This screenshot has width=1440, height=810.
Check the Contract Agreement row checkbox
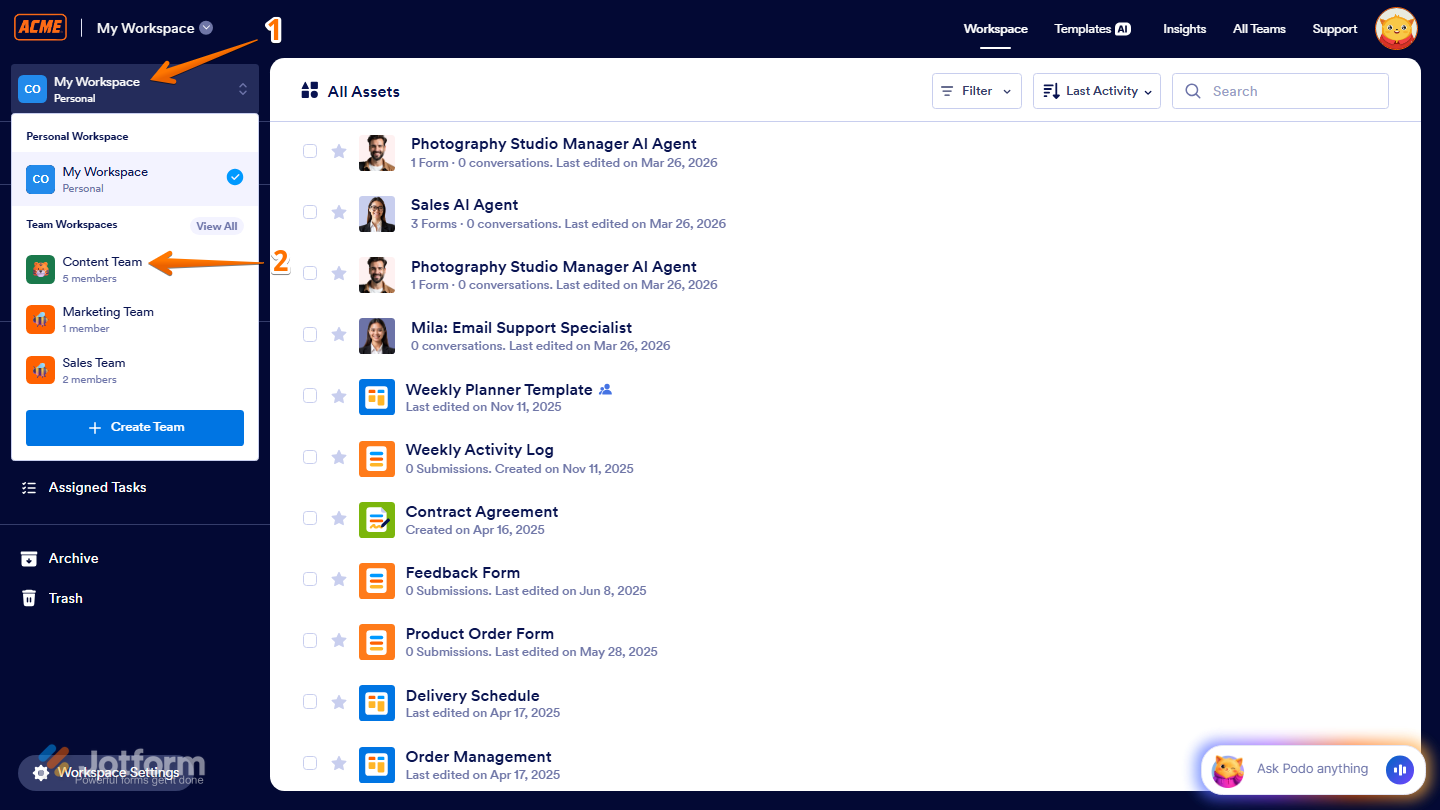(x=310, y=518)
